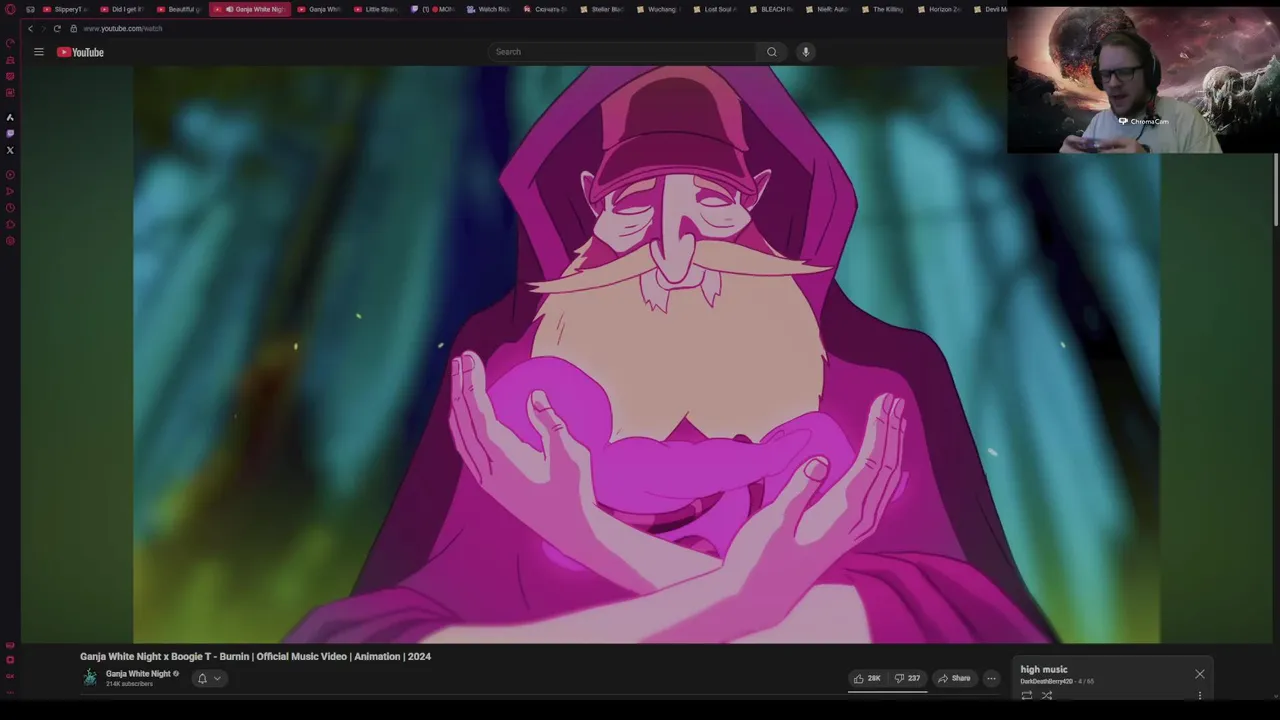The height and width of the screenshot is (720, 1280).
Task: Open the Aria AI sidebar icon
Action: [x=10, y=117]
